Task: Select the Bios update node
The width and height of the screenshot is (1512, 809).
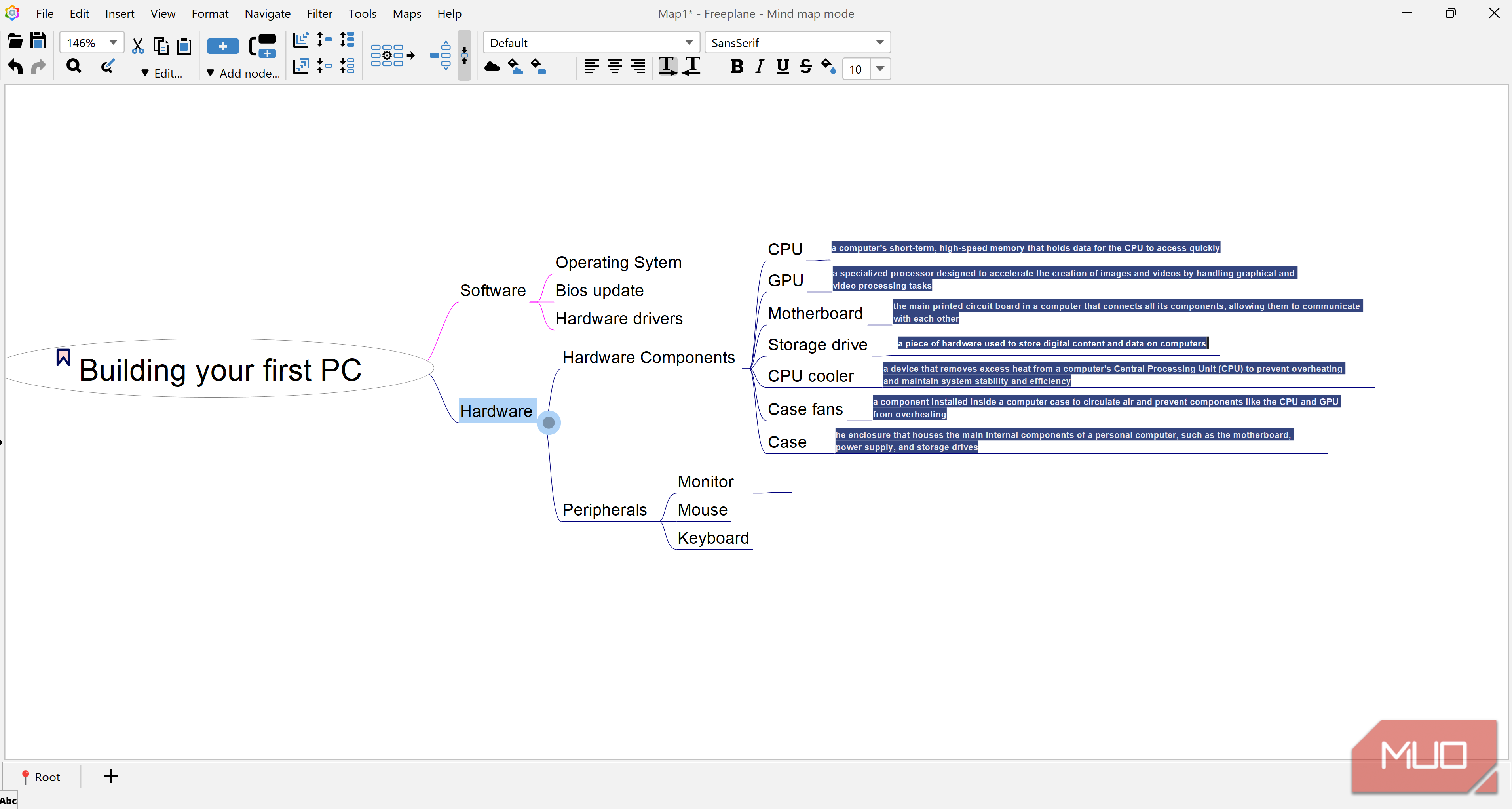Action: pyautogui.click(x=599, y=291)
